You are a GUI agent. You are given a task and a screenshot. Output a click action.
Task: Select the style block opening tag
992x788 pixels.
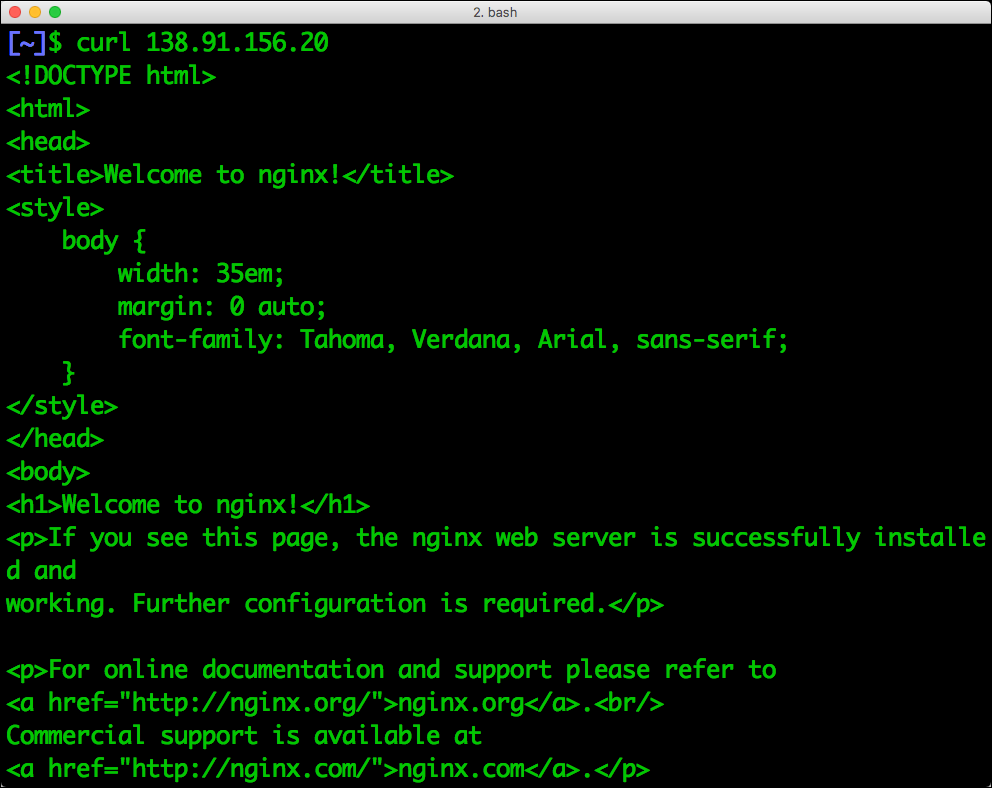(x=55, y=207)
